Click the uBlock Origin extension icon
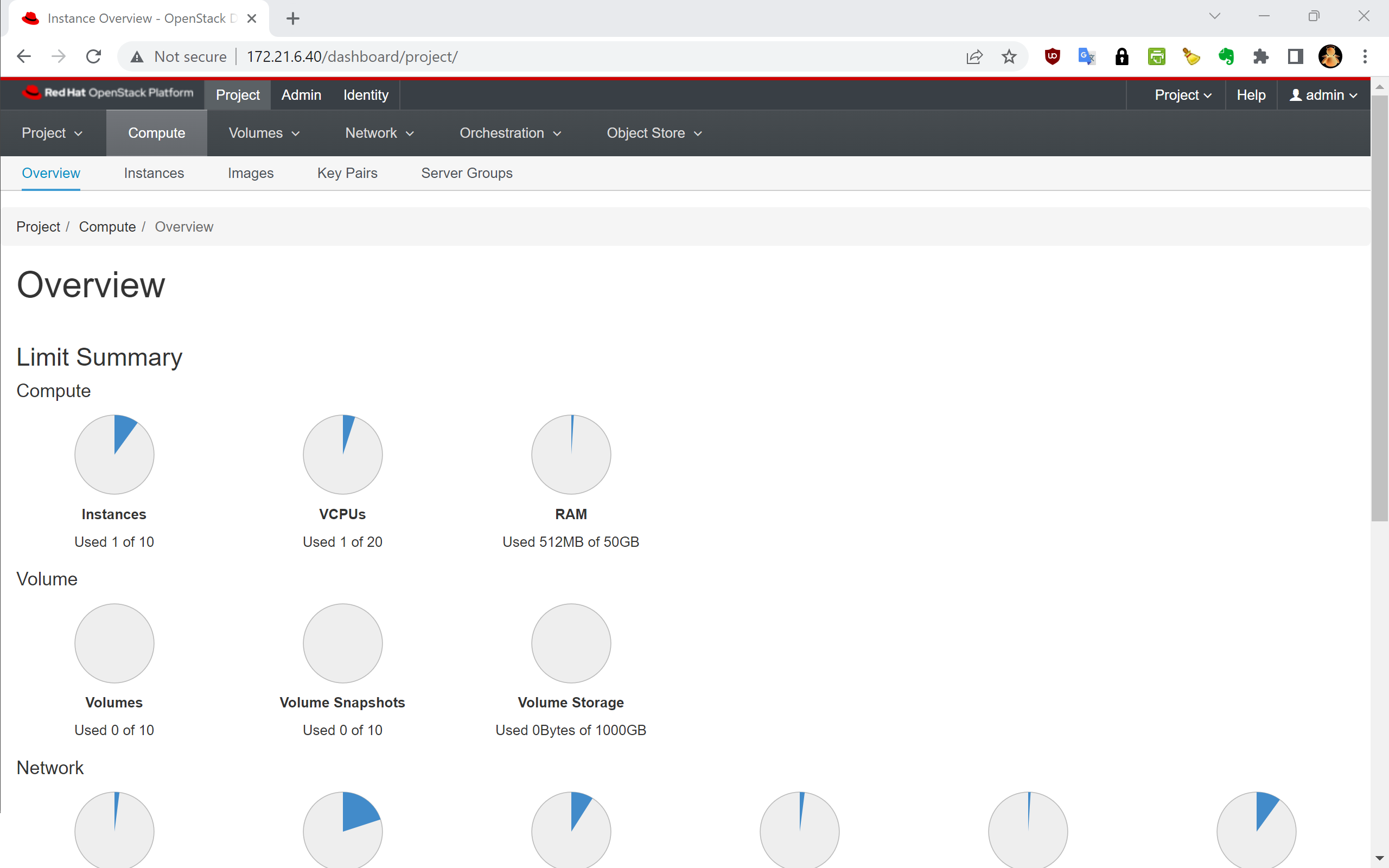1389x868 pixels. (x=1052, y=56)
